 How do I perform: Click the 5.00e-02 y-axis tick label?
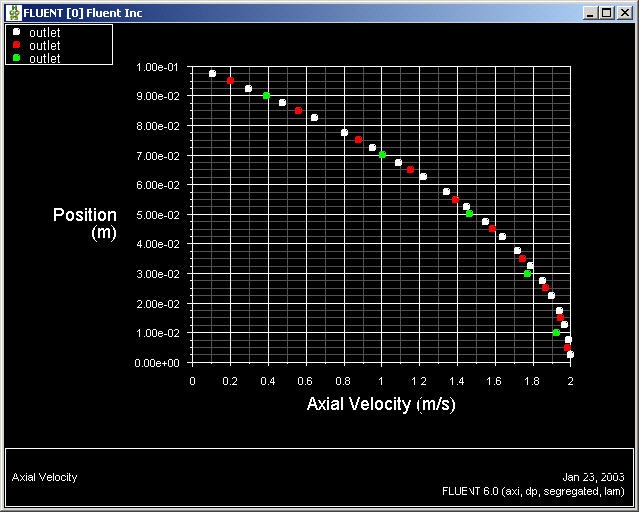pyautogui.click(x=157, y=215)
